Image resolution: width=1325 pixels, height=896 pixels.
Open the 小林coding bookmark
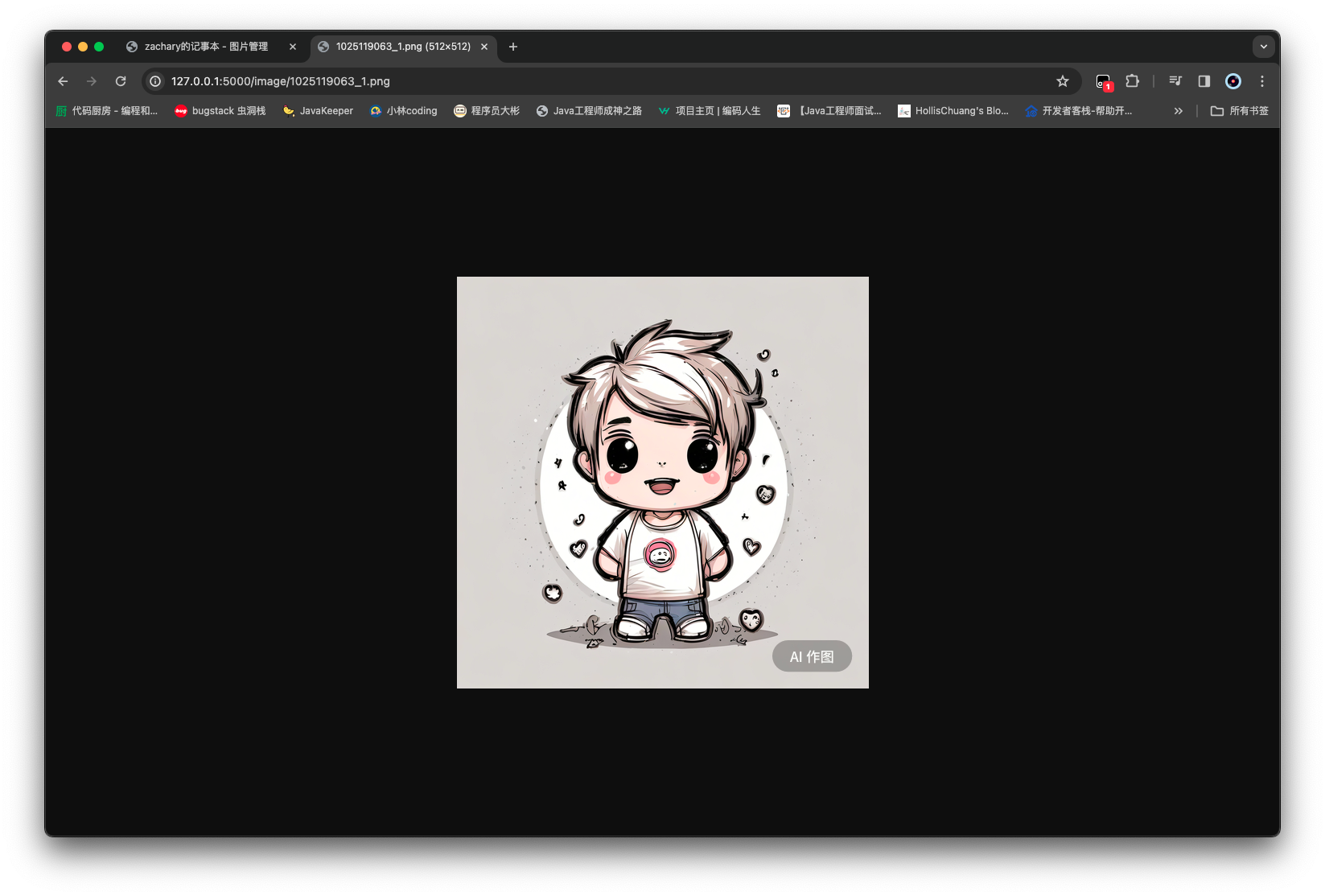tap(403, 111)
